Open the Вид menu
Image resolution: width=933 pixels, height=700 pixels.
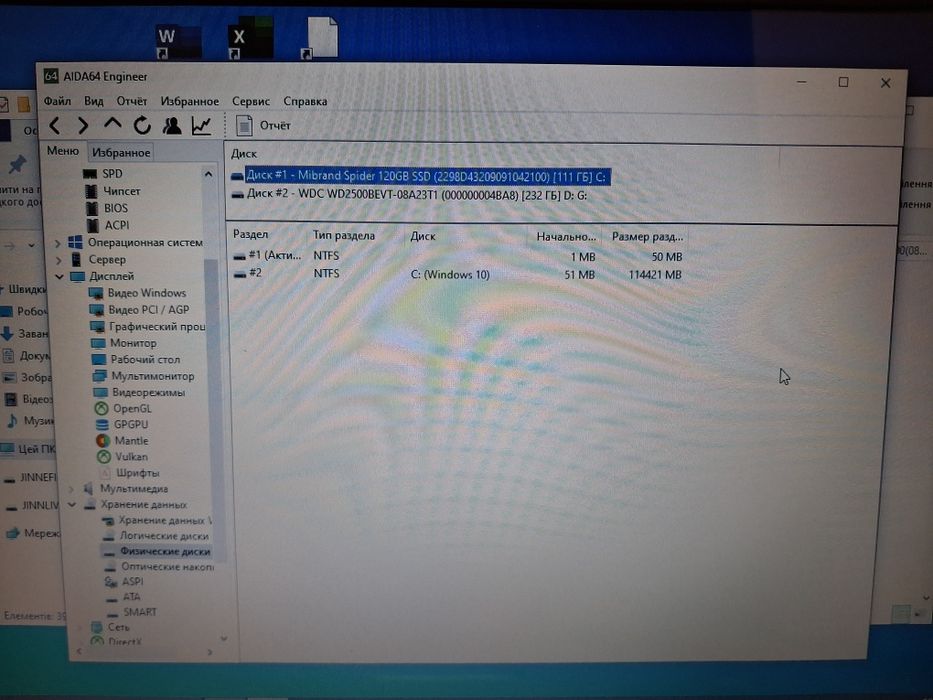click(x=93, y=101)
